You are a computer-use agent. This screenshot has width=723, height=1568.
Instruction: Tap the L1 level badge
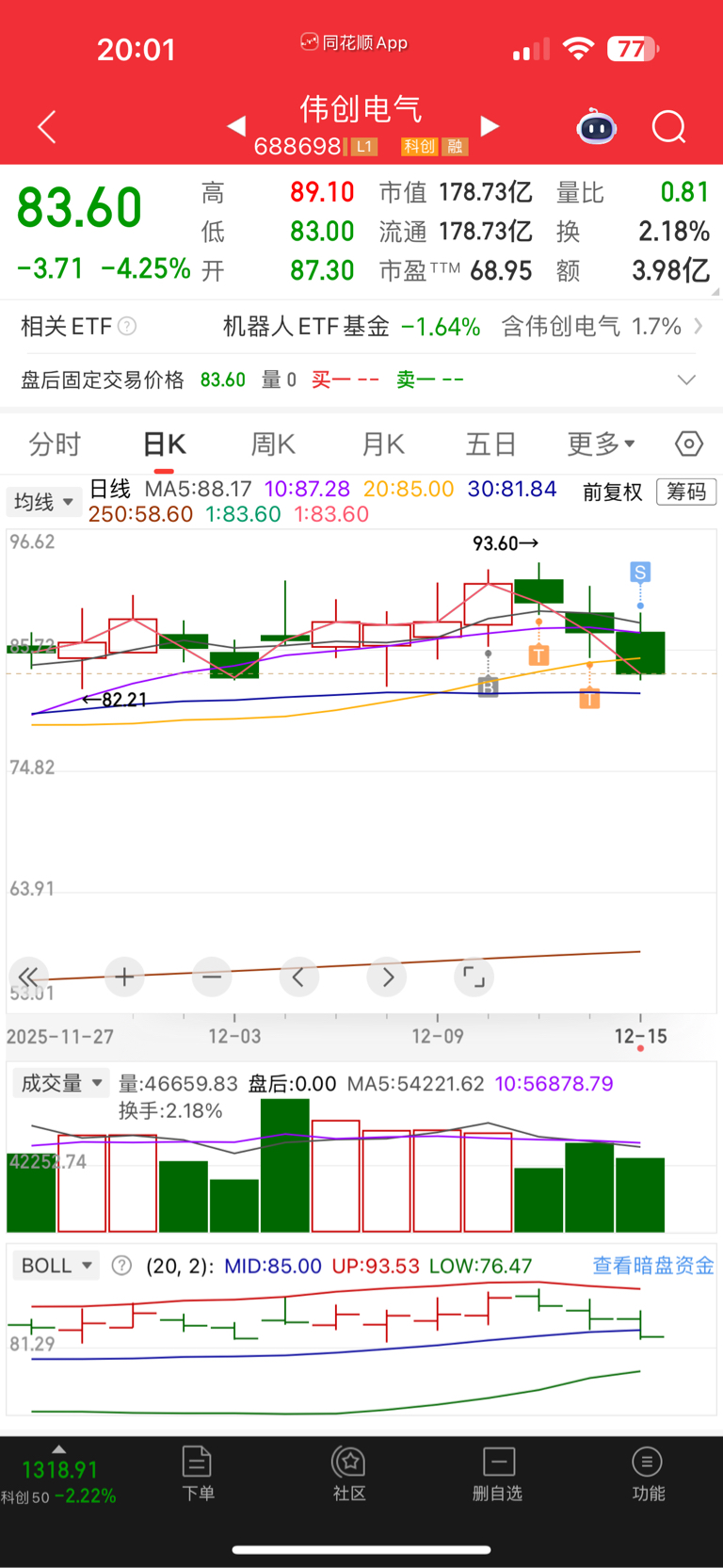pyautogui.click(x=364, y=146)
